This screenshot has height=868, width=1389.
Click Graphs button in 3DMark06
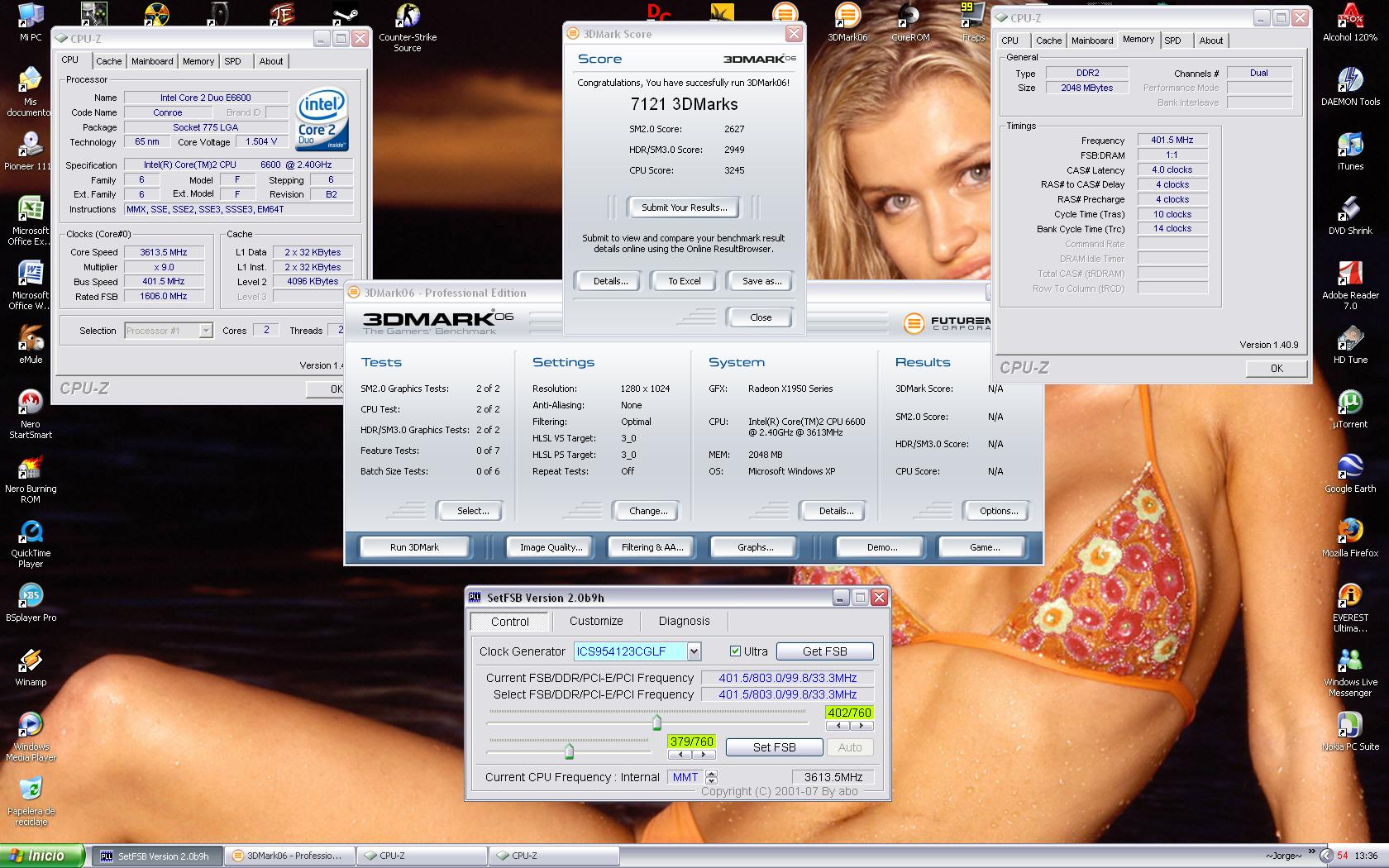[x=755, y=547]
